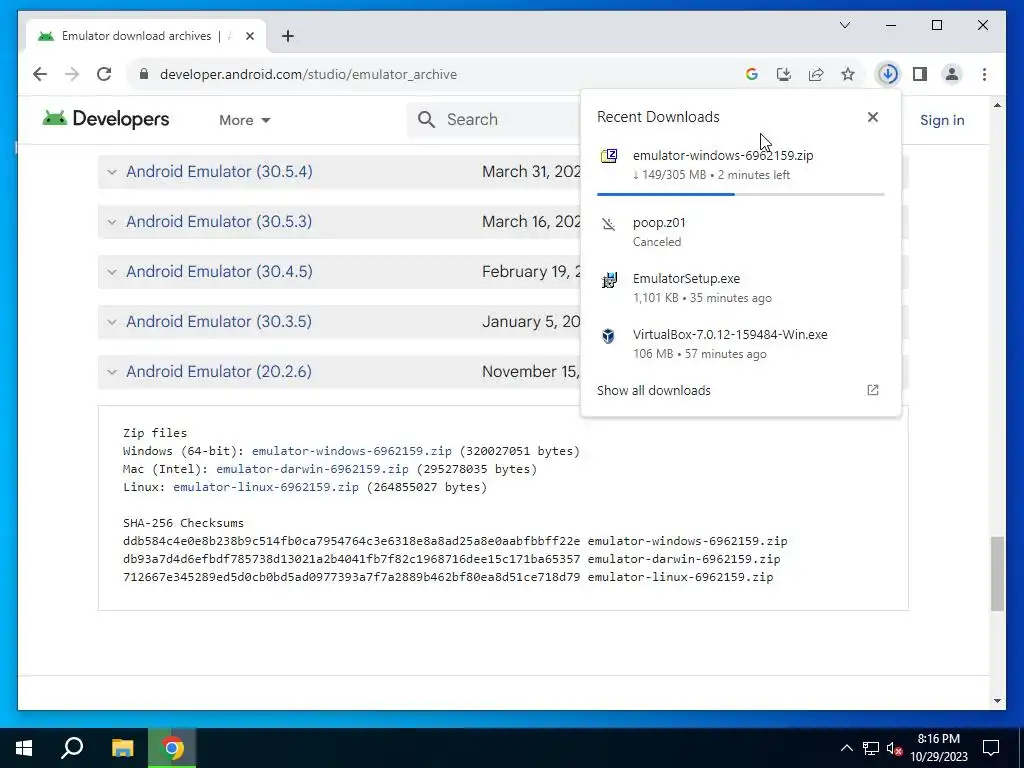Click emulator-darwin-6962159.zip checksum filename
1024x768 pixels.
[x=684, y=559]
